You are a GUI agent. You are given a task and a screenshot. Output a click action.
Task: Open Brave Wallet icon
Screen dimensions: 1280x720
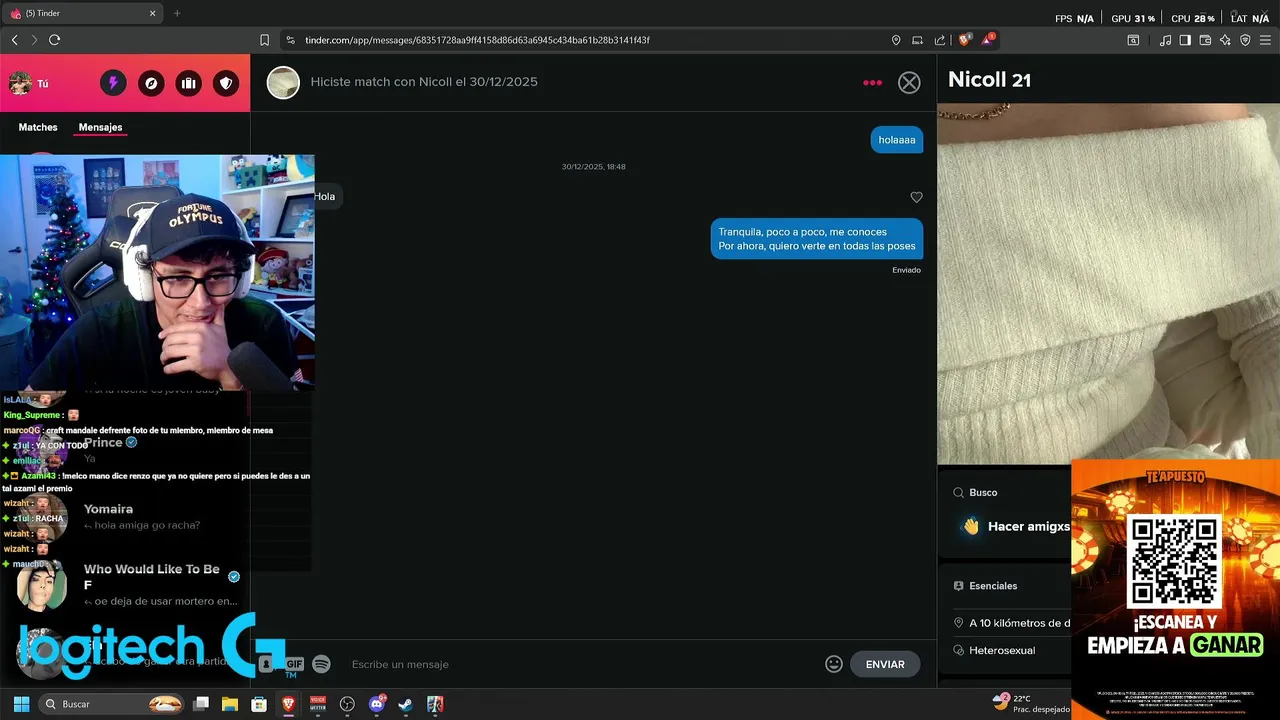1205,40
